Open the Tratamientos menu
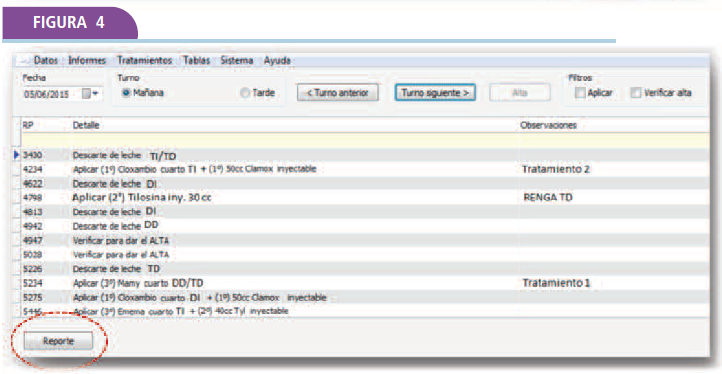Viewport: 722px width, 374px height. [x=144, y=60]
